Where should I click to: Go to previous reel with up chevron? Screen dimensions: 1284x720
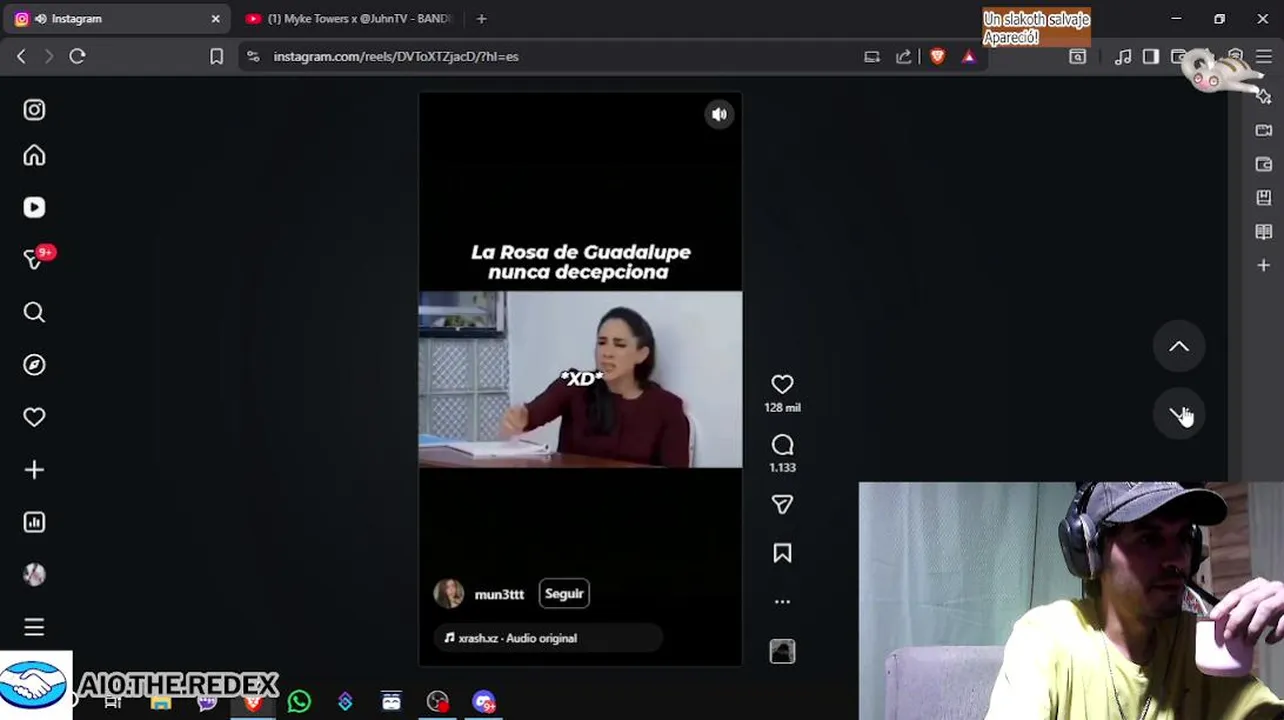point(1179,347)
